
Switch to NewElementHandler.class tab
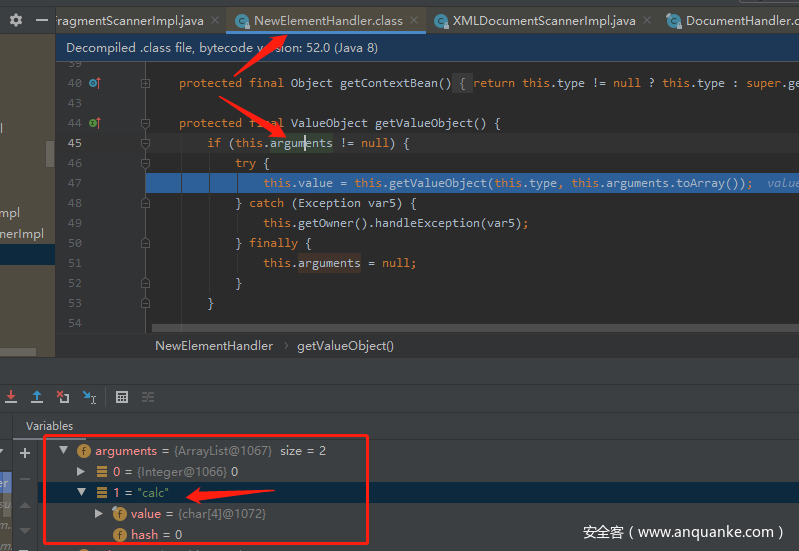point(328,20)
